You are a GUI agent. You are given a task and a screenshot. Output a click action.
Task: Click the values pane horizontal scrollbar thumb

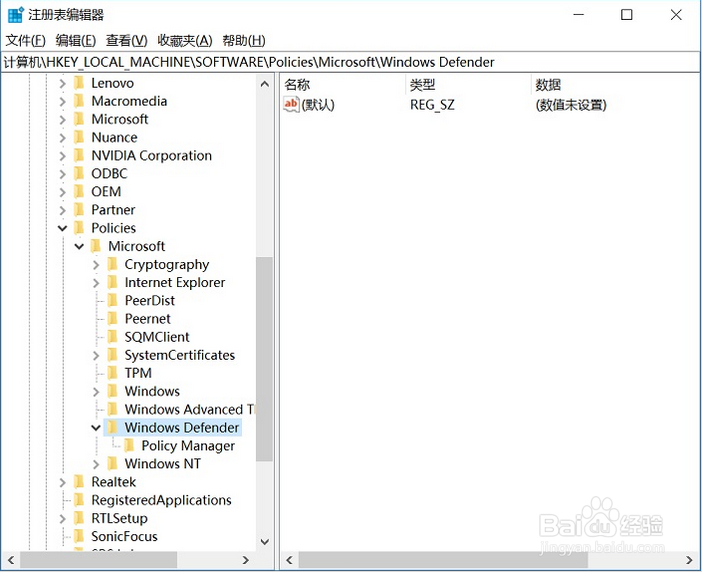click(x=443, y=560)
